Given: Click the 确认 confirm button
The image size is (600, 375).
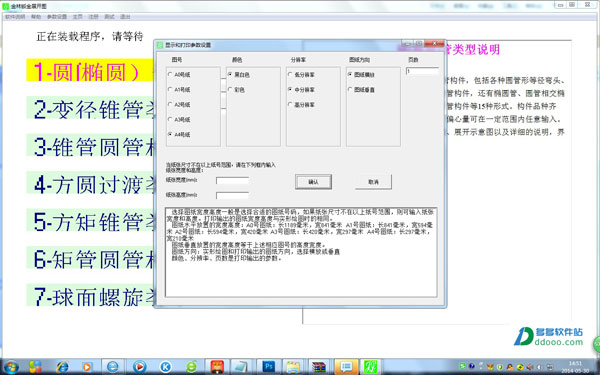Looking at the screenshot, I should pos(313,182).
